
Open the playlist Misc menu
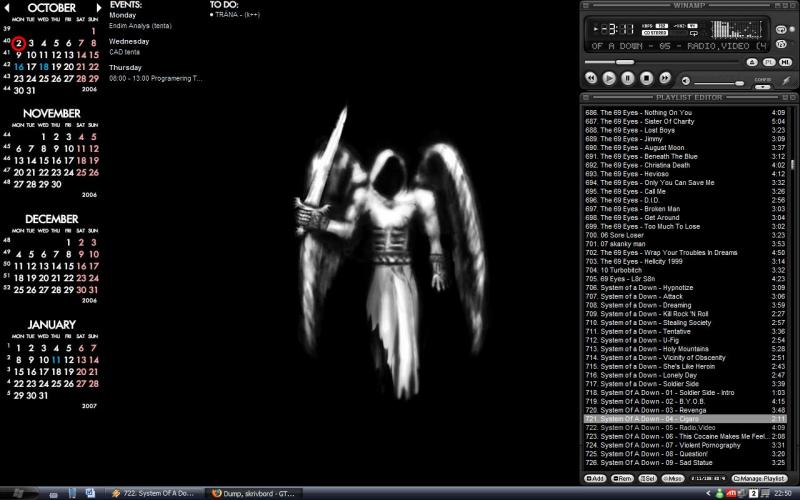673,479
